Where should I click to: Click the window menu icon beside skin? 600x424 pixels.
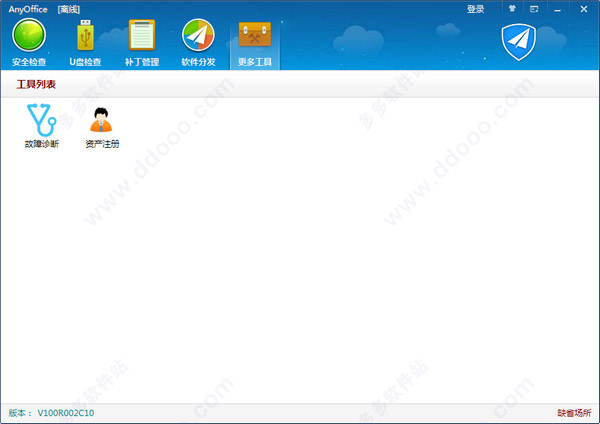(534, 9)
